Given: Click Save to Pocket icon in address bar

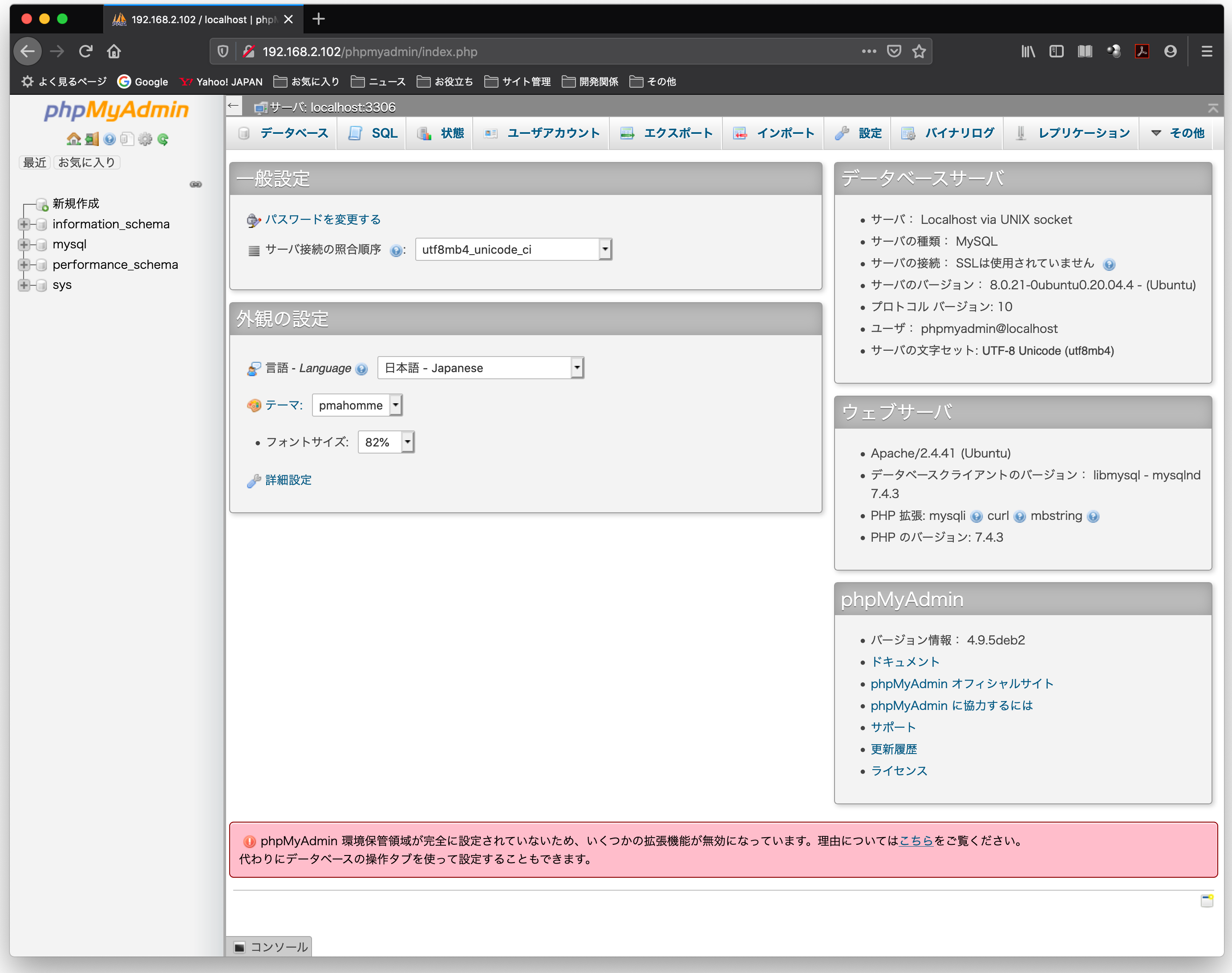Looking at the screenshot, I should pyautogui.click(x=894, y=51).
